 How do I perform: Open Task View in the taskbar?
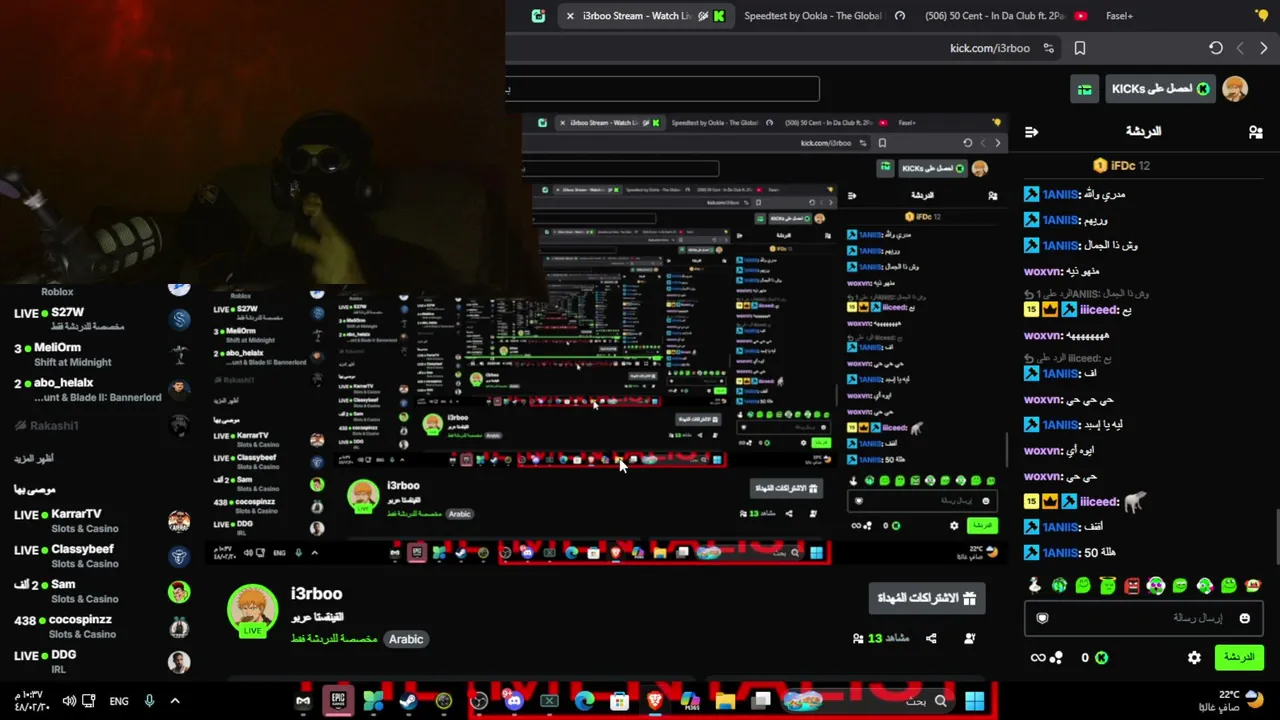coord(762,701)
